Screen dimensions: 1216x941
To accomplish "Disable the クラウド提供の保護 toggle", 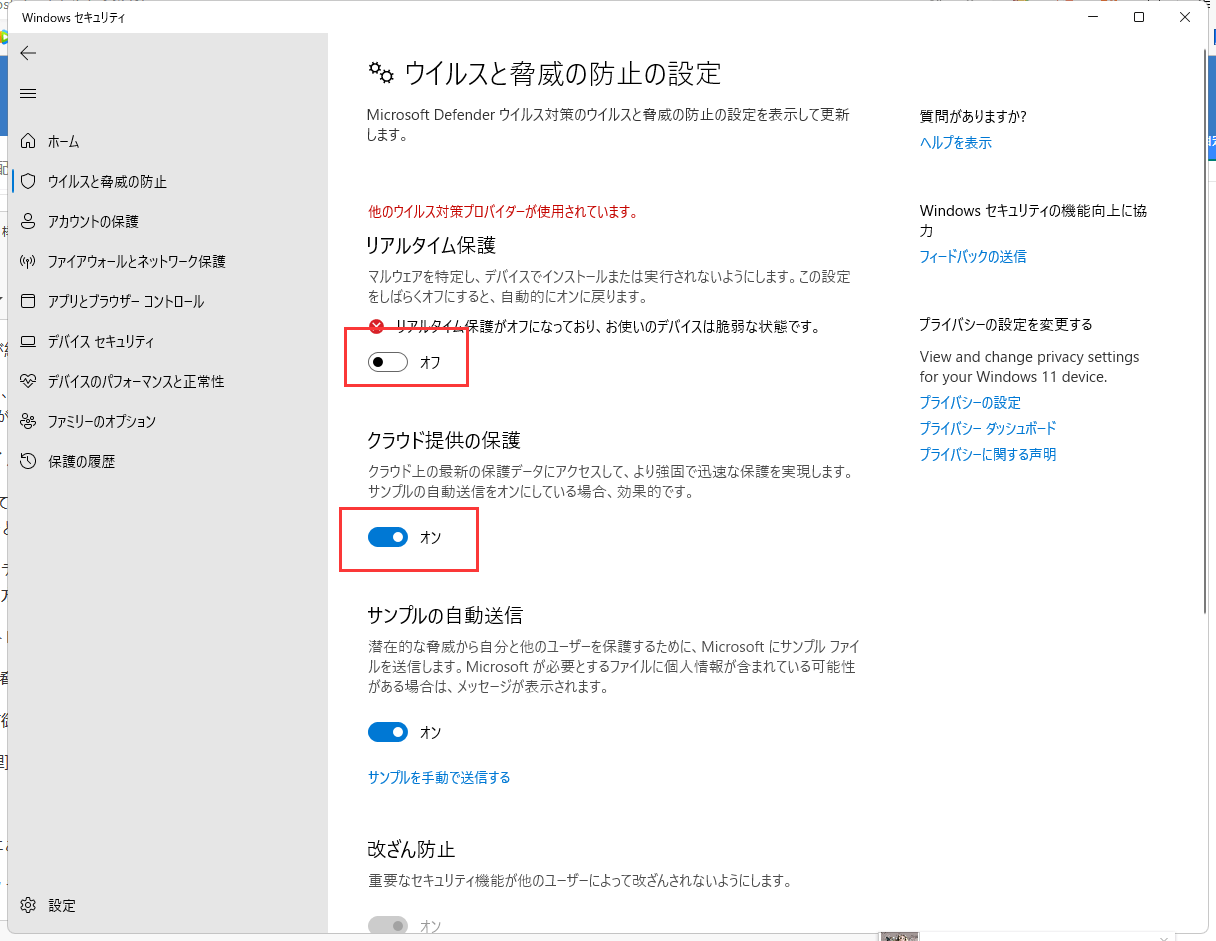I will point(387,537).
